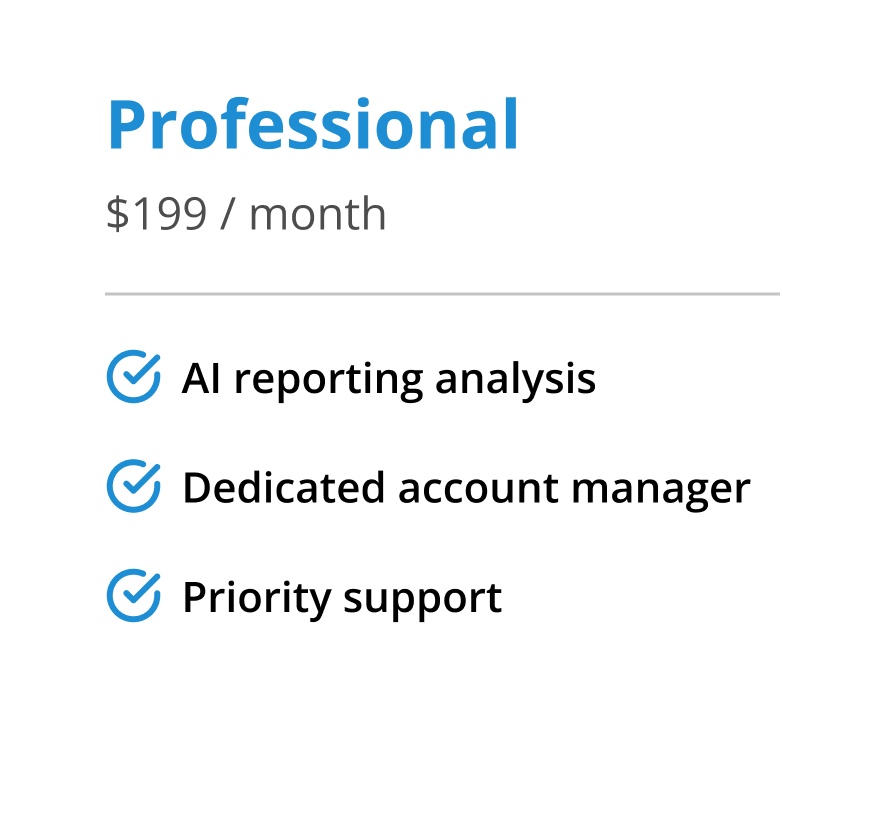The image size is (869, 821).
Task: Click the checkmark icon beside Dedicated account manager
Action: point(133,487)
